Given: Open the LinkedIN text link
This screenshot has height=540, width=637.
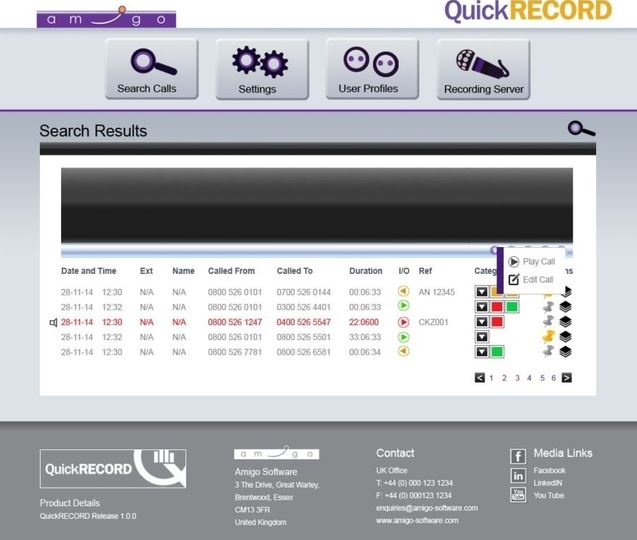Looking at the screenshot, I should point(548,483).
